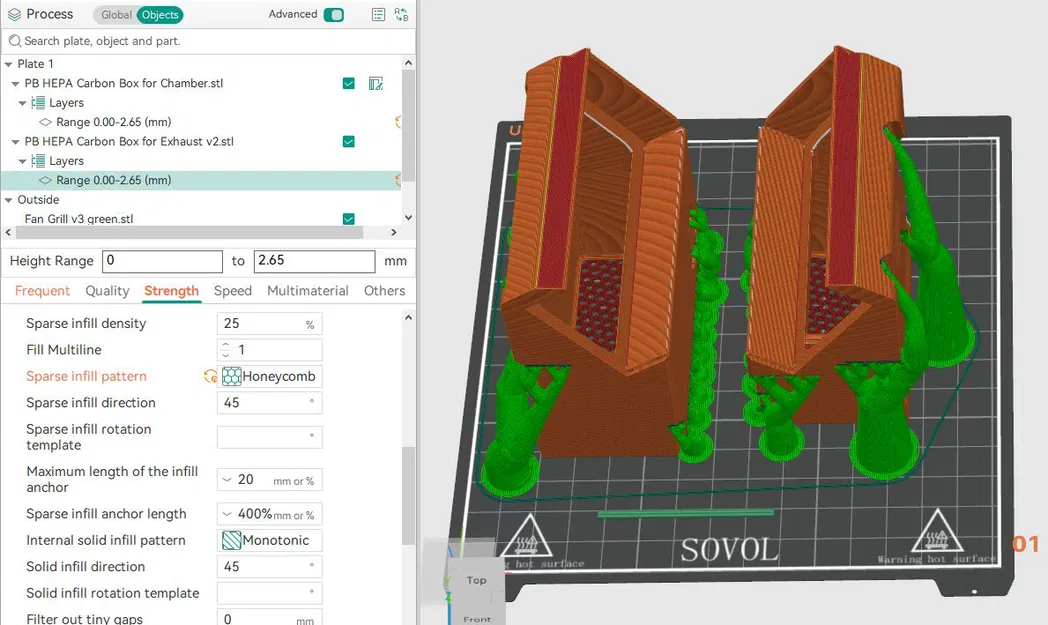Viewport: 1048px width, 625px height.
Task: Switch to Global process settings
Action: click(116, 15)
